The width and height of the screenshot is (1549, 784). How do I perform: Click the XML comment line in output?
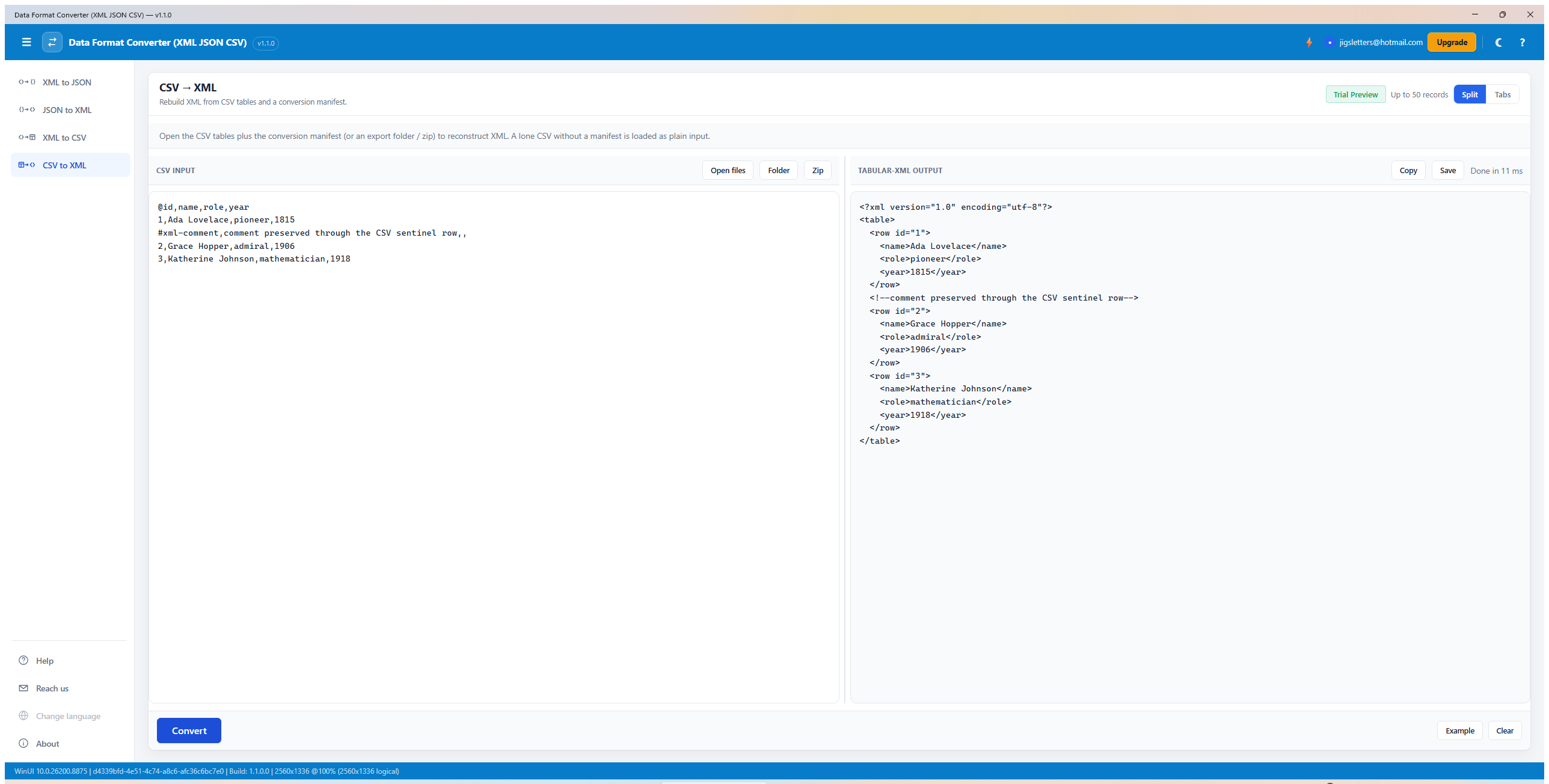[x=1004, y=298]
